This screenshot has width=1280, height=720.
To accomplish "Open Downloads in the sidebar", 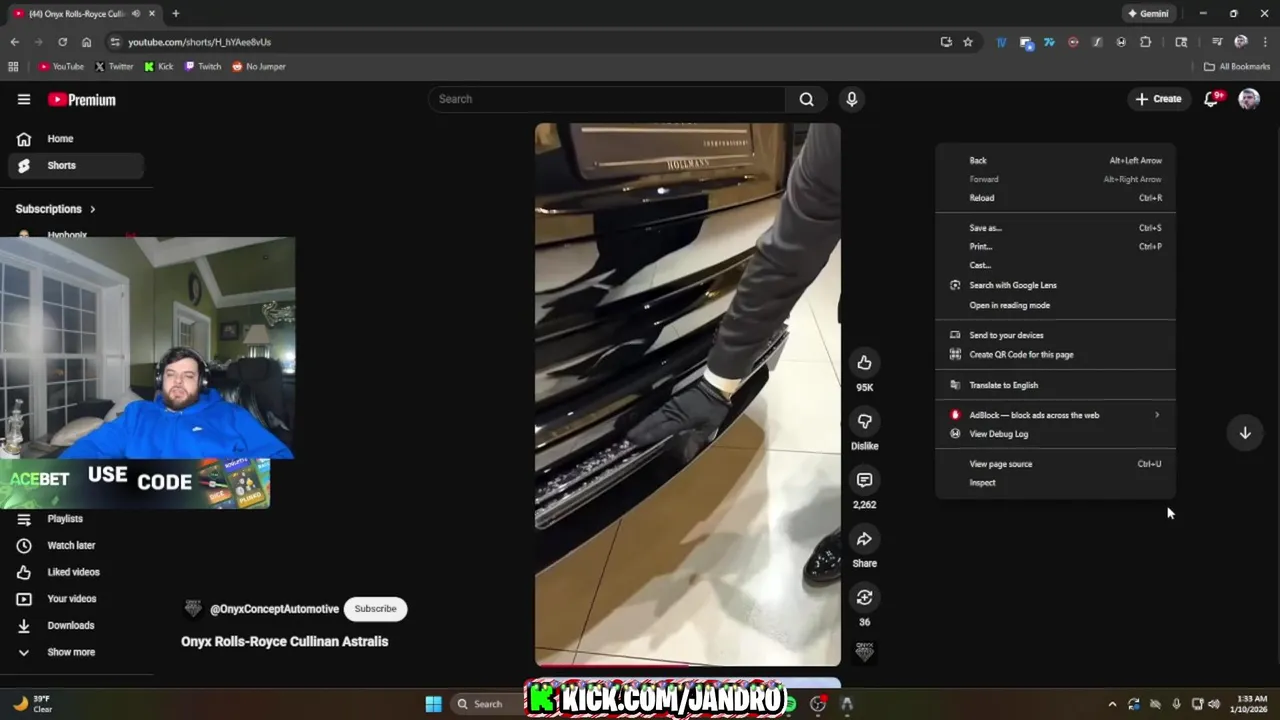I will tap(76, 626).
